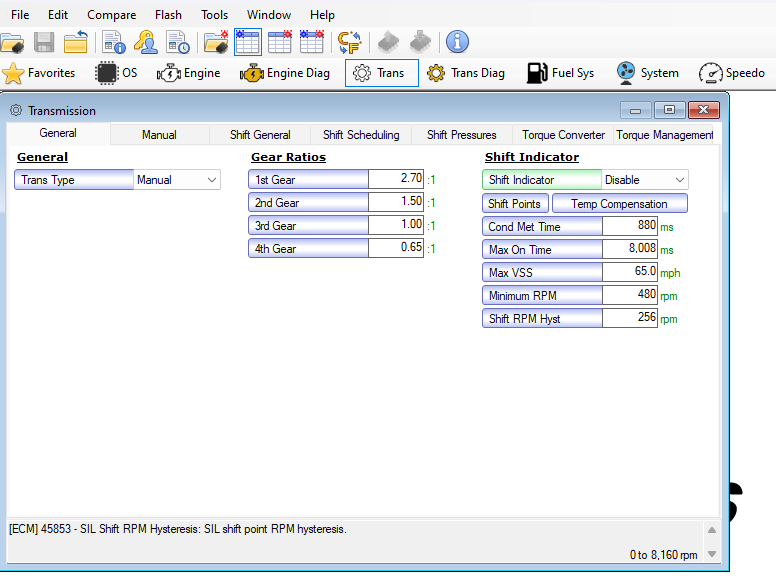Click description pane scroll down arrow
The image size is (776, 578).
[x=712, y=554]
